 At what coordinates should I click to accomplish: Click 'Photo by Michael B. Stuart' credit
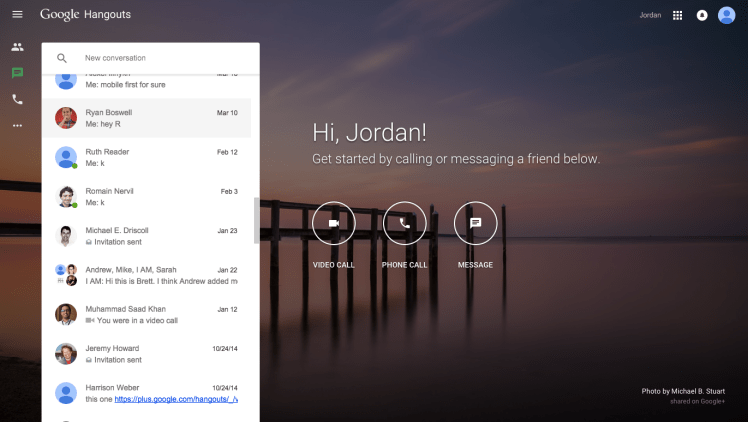[683, 391]
